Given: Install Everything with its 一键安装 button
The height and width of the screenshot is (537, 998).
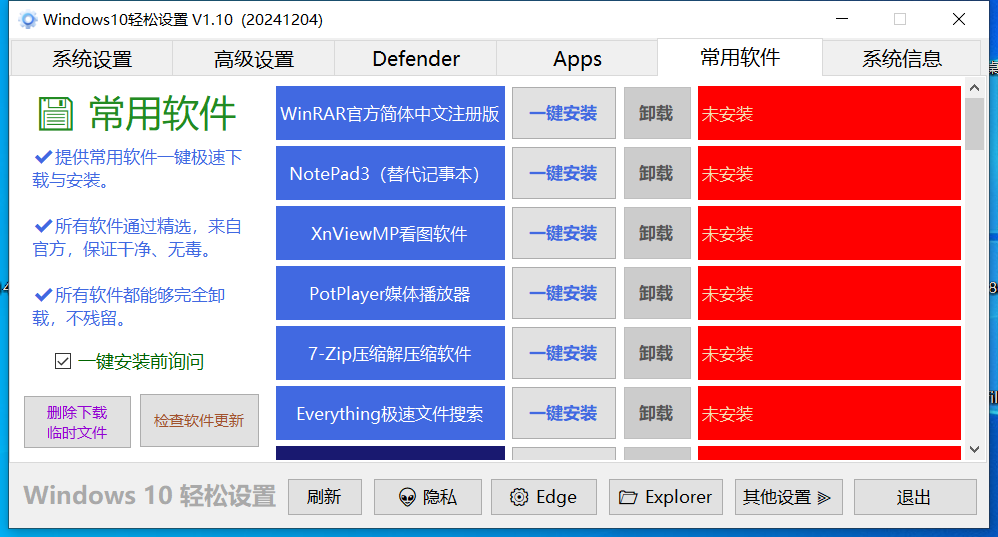Looking at the screenshot, I should (564, 414).
